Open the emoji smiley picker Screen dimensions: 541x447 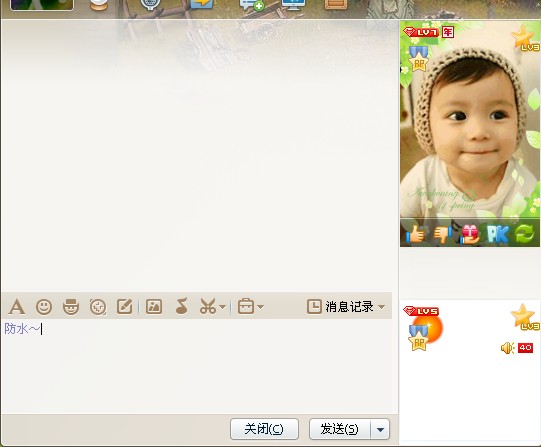pos(44,307)
